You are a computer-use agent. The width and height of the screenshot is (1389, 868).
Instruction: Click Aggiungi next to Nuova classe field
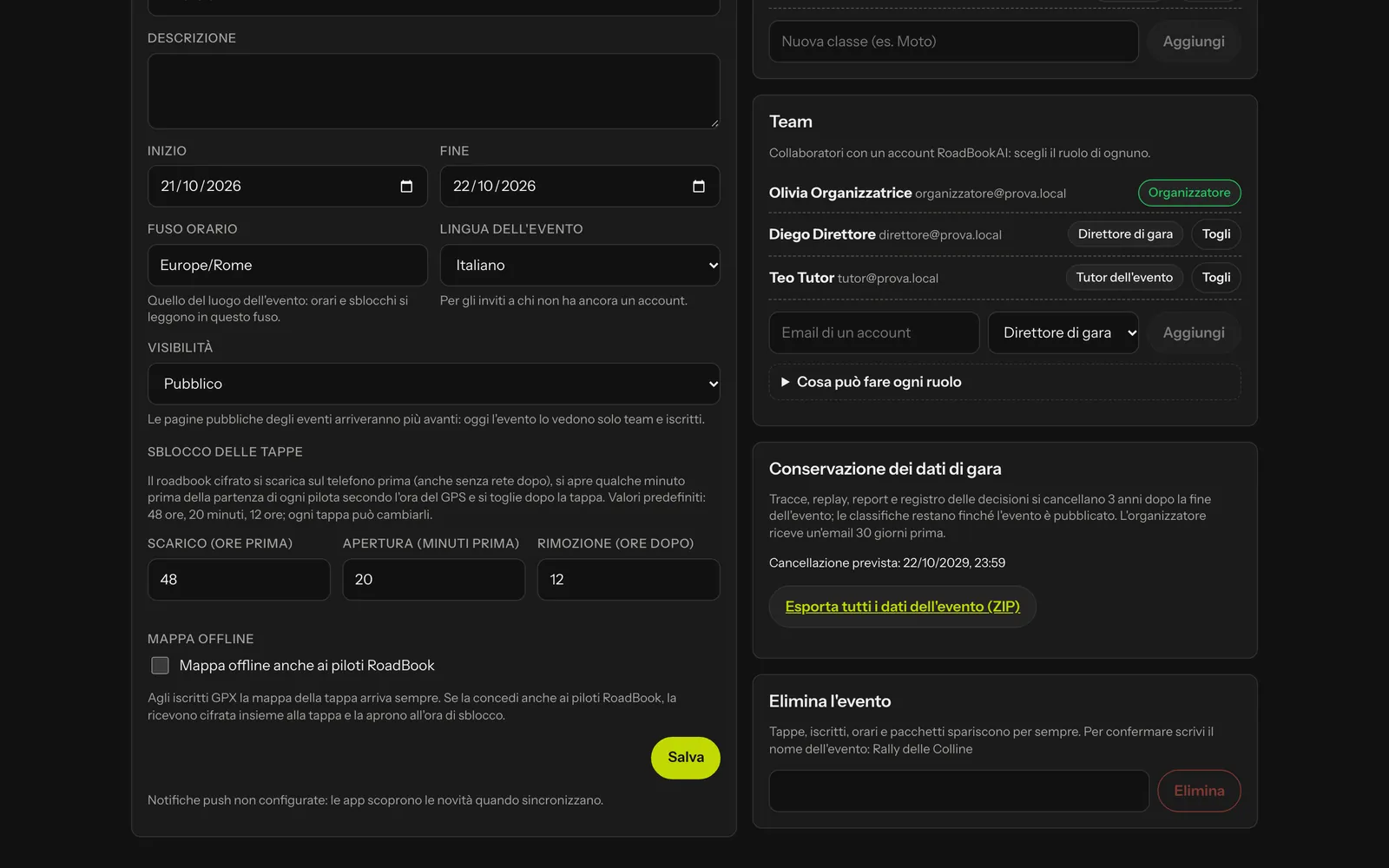1194,42
